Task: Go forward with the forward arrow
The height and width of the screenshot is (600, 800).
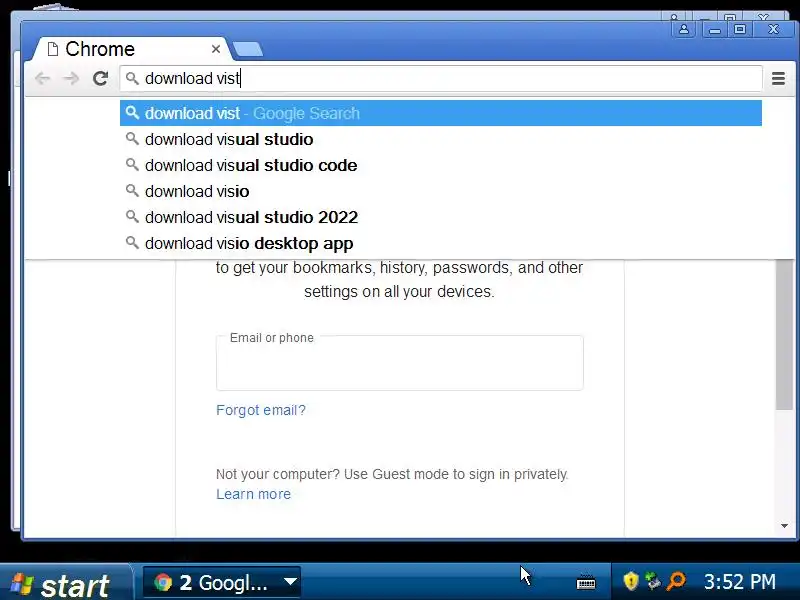Action: click(x=71, y=79)
